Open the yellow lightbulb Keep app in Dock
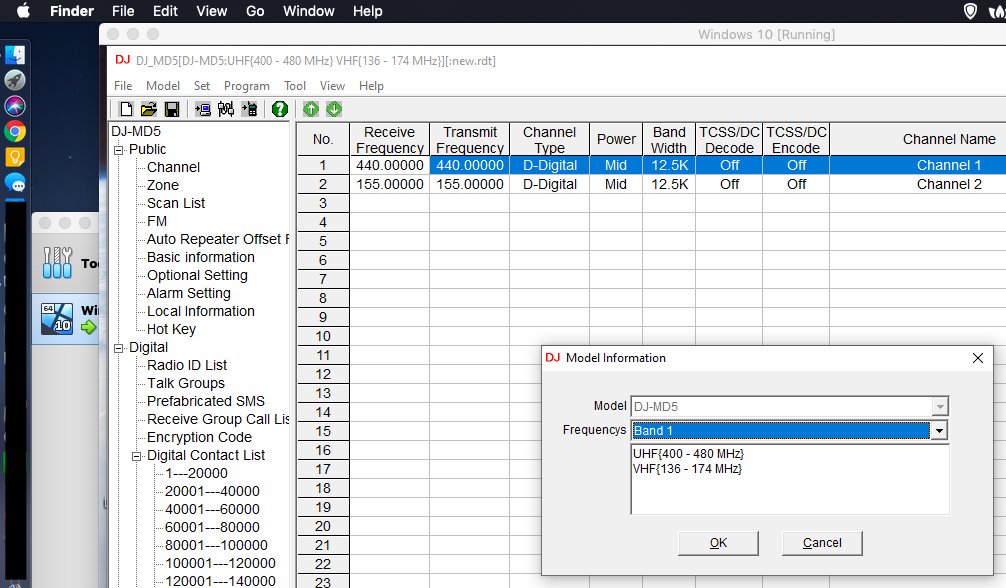Screen dimensions: 1006x588 click(x=15, y=157)
